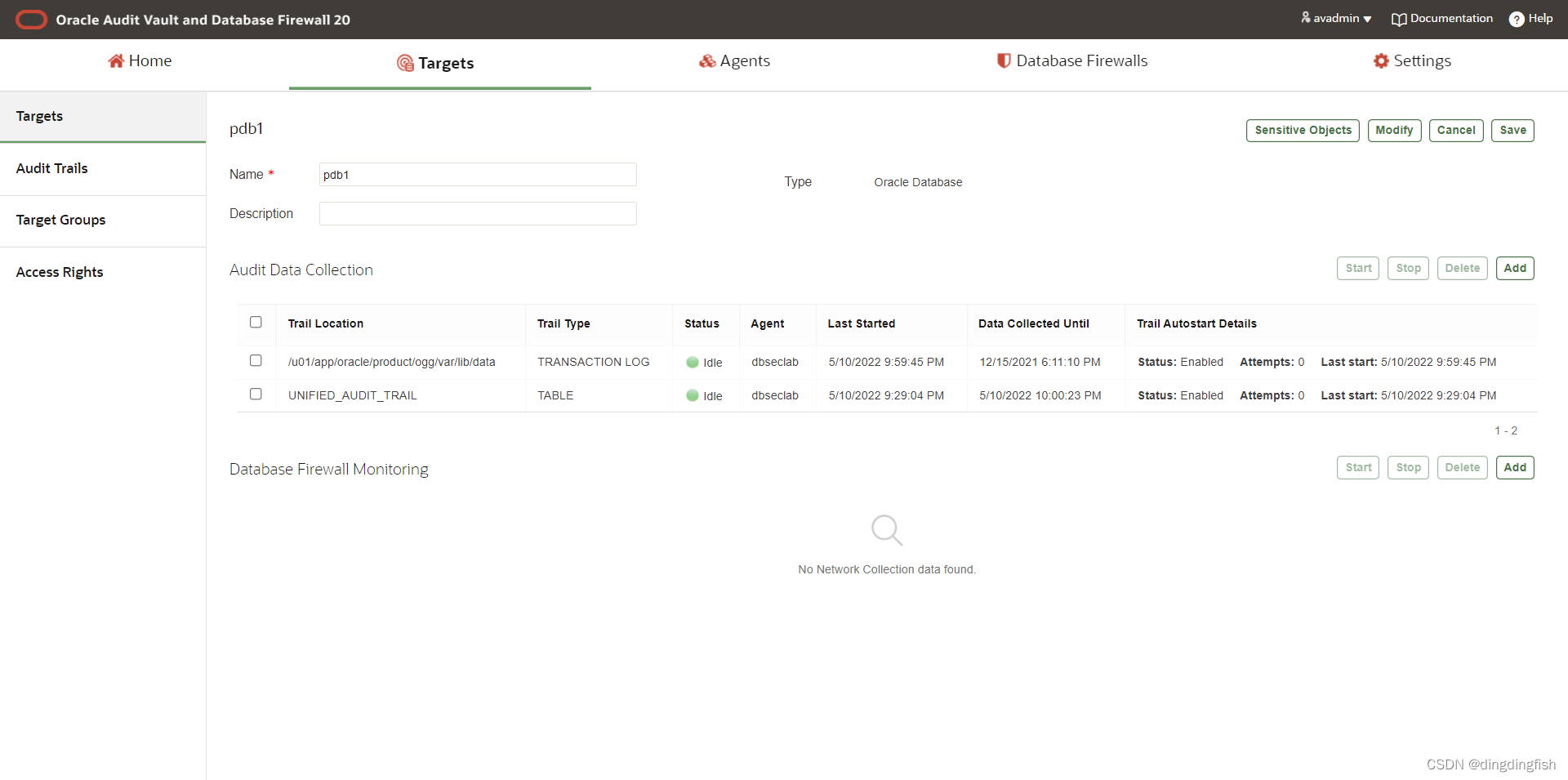Click the 12/15/2021 6:11:10 PM cell
Viewport: 1568px width, 780px height.
[x=1040, y=363]
